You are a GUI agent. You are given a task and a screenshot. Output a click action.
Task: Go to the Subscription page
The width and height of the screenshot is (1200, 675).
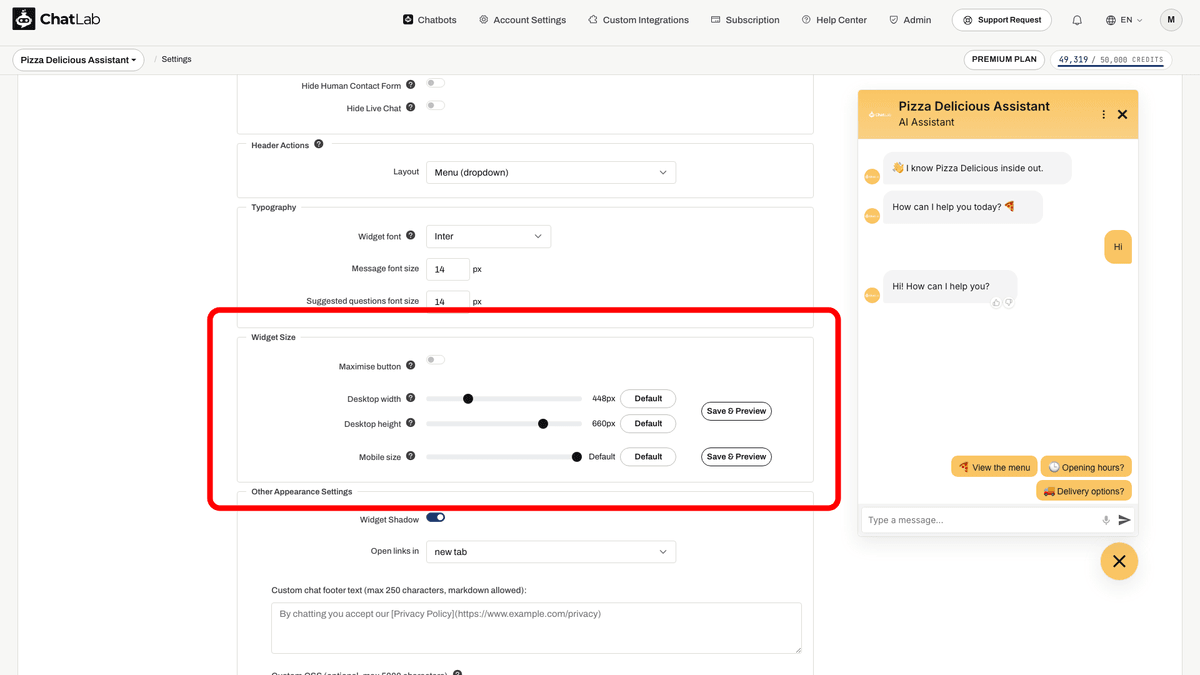(745, 20)
